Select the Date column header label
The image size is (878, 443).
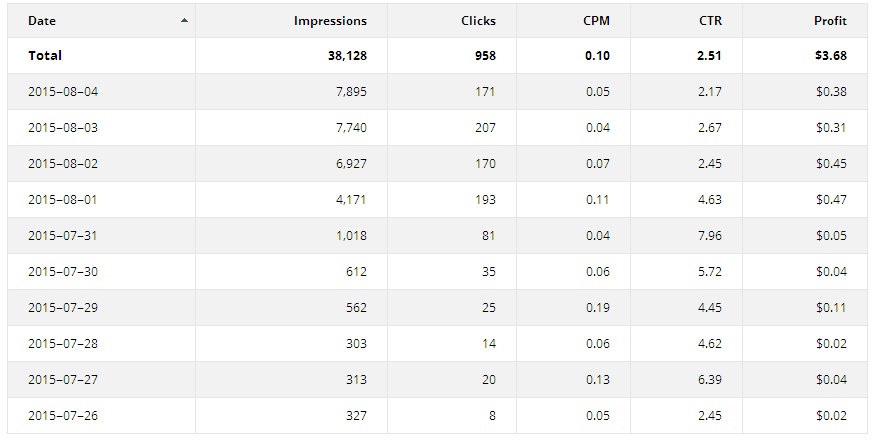pyautogui.click(x=42, y=21)
